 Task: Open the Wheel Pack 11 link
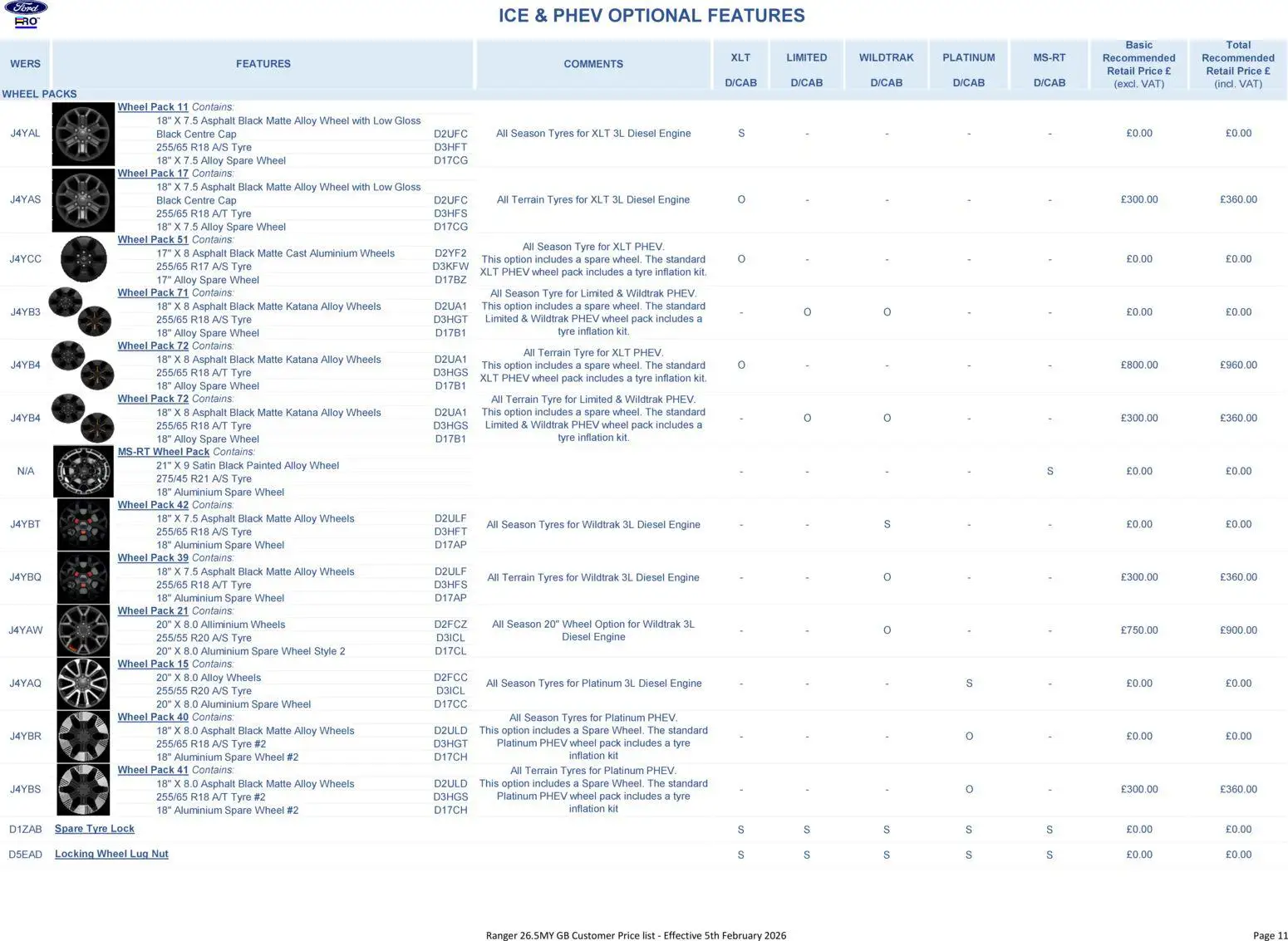pyautogui.click(x=153, y=107)
